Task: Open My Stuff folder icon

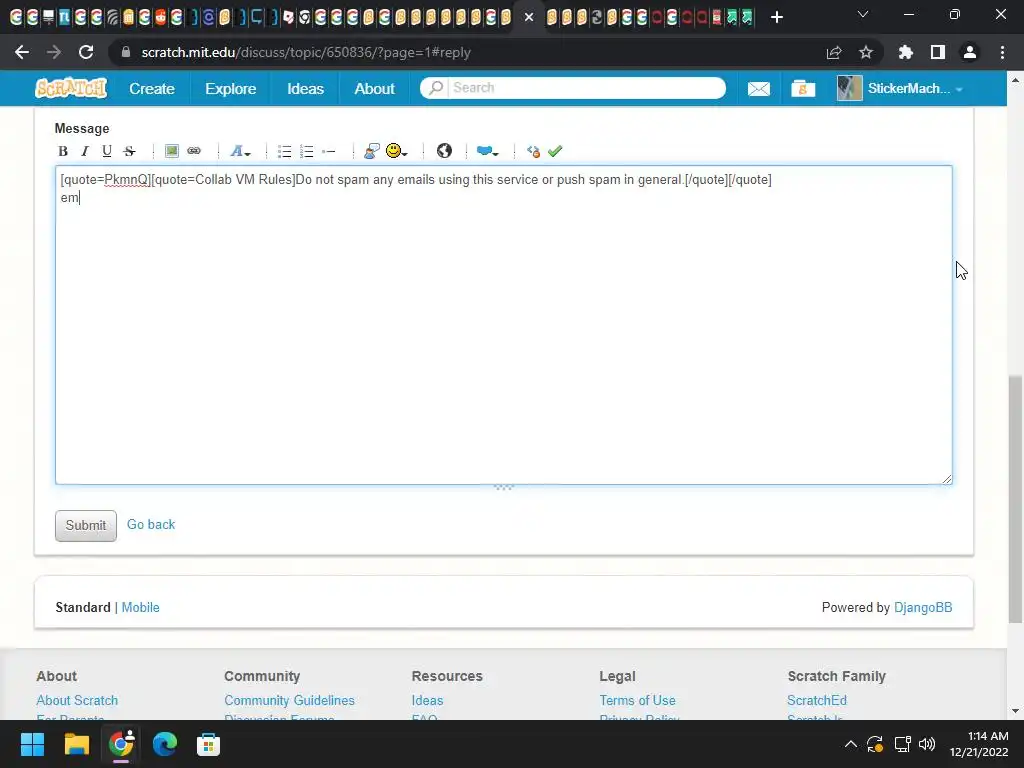Action: coord(803,88)
